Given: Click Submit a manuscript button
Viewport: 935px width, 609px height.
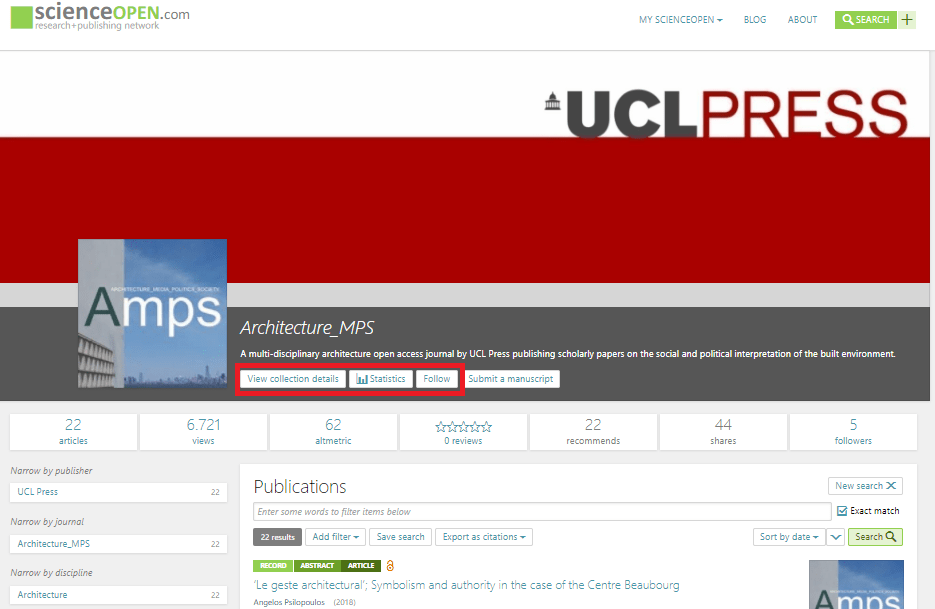Looking at the screenshot, I should [x=510, y=379].
